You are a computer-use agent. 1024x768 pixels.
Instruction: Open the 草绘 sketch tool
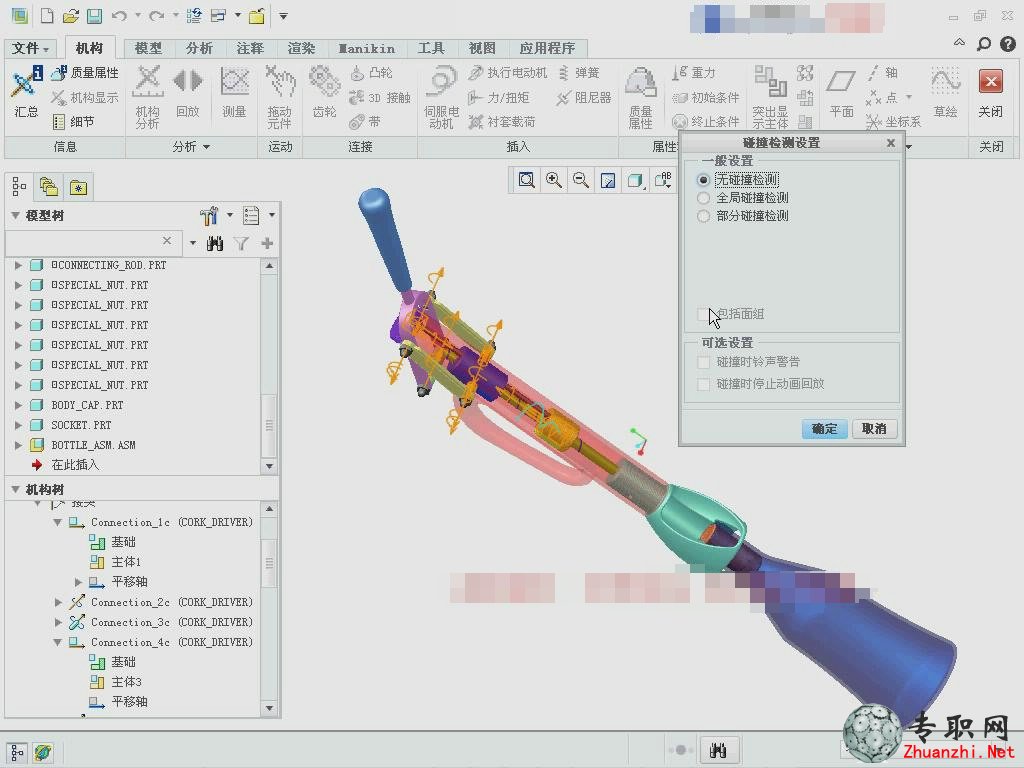945,91
